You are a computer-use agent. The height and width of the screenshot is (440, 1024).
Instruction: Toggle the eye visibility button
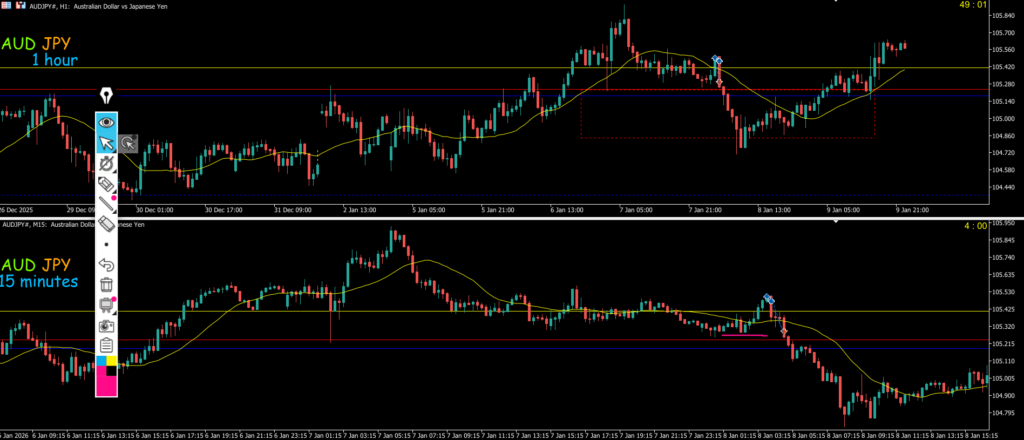[106, 122]
